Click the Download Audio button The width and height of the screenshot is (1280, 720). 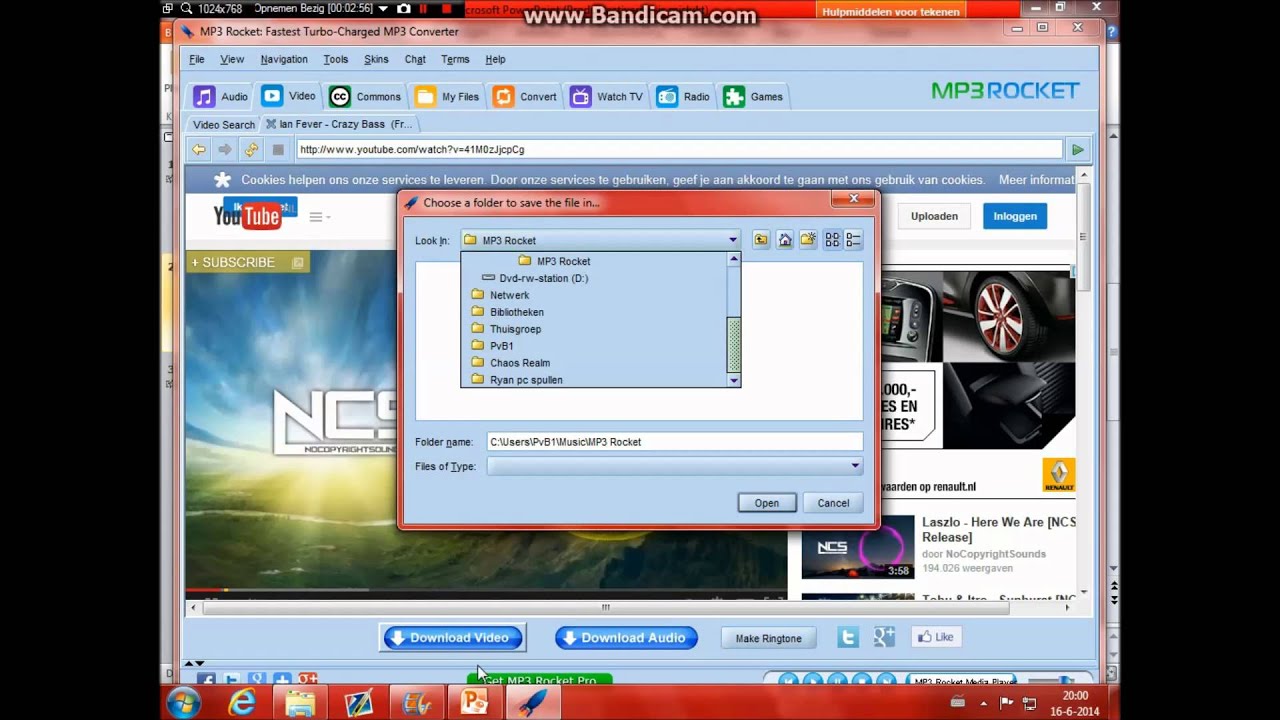coord(626,637)
